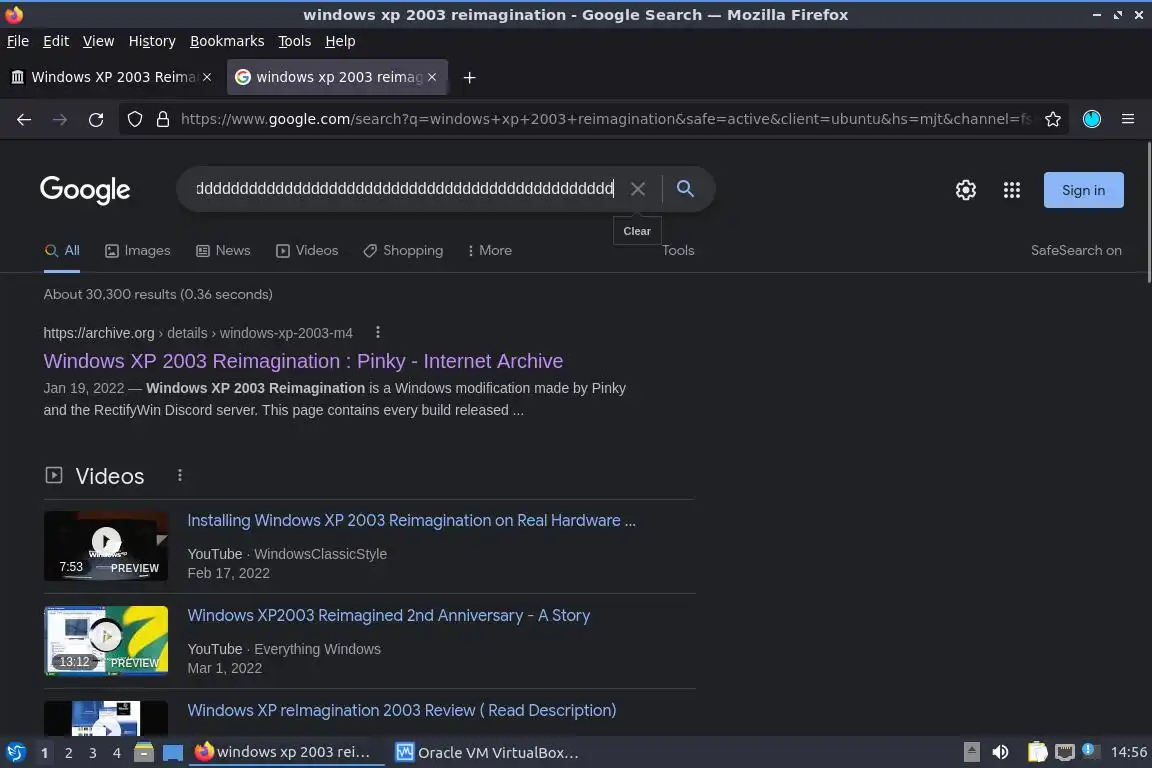The height and width of the screenshot is (768, 1152).
Task: Click the forward navigation arrow
Action: click(60, 119)
